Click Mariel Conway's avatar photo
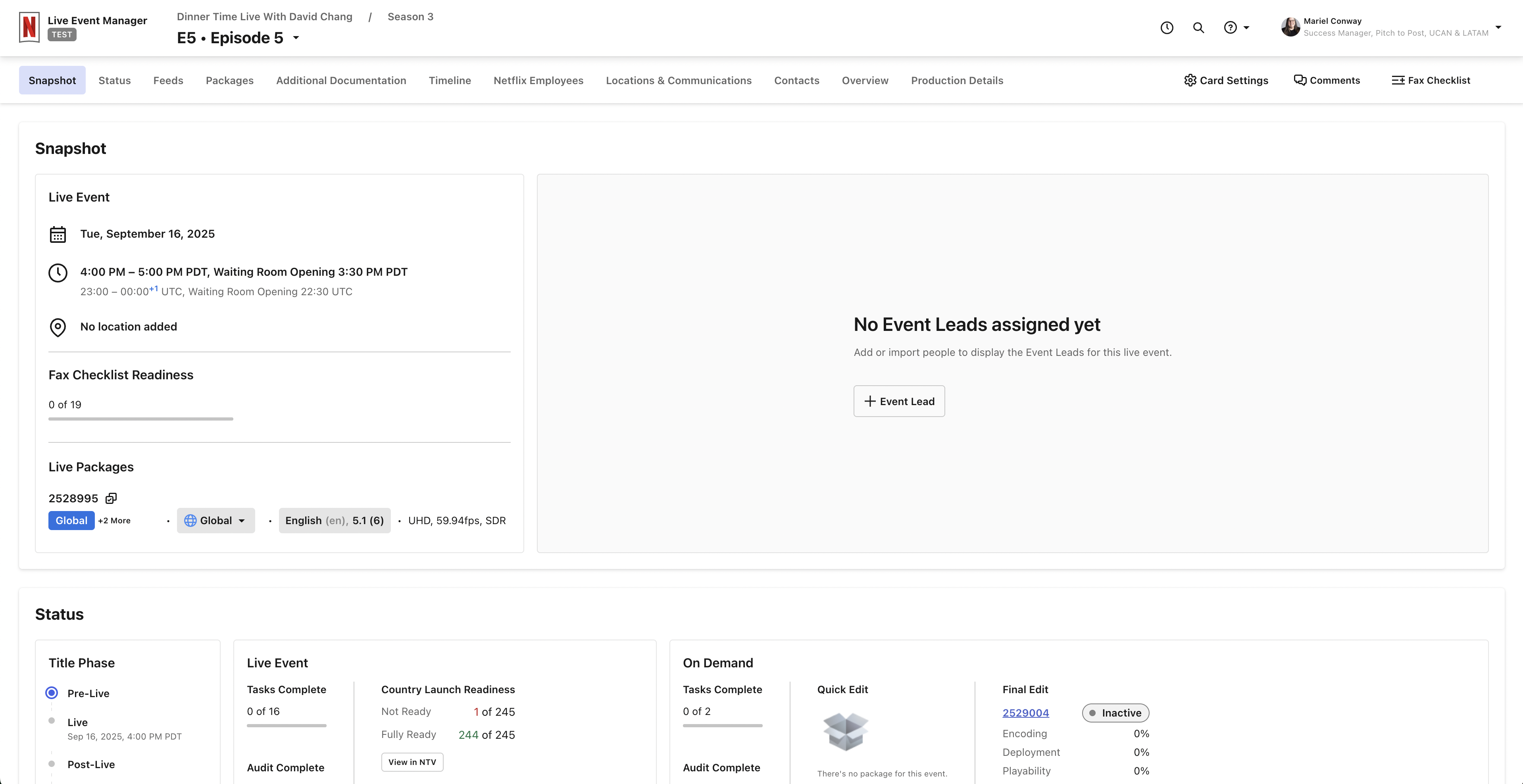1523x784 pixels. pyautogui.click(x=1290, y=27)
